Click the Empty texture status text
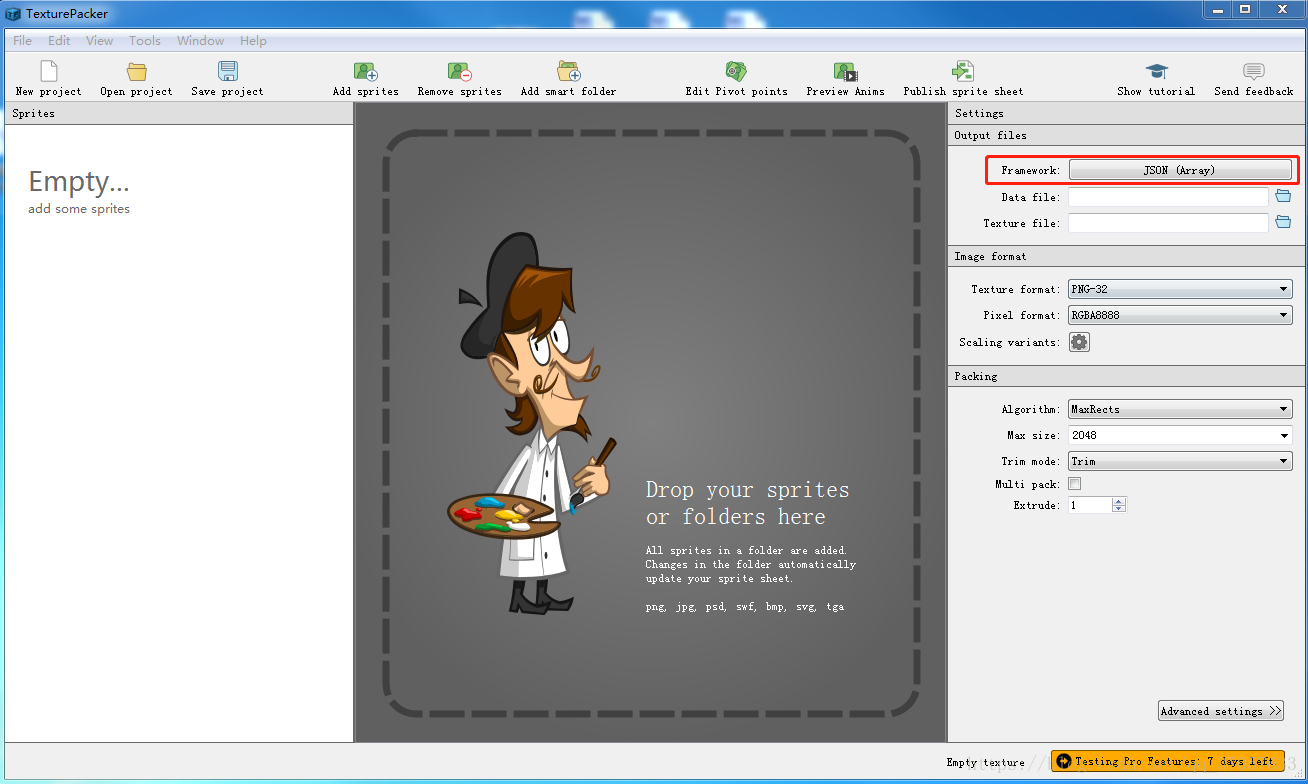The width and height of the screenshot is (1308, 784). point(985,762)
